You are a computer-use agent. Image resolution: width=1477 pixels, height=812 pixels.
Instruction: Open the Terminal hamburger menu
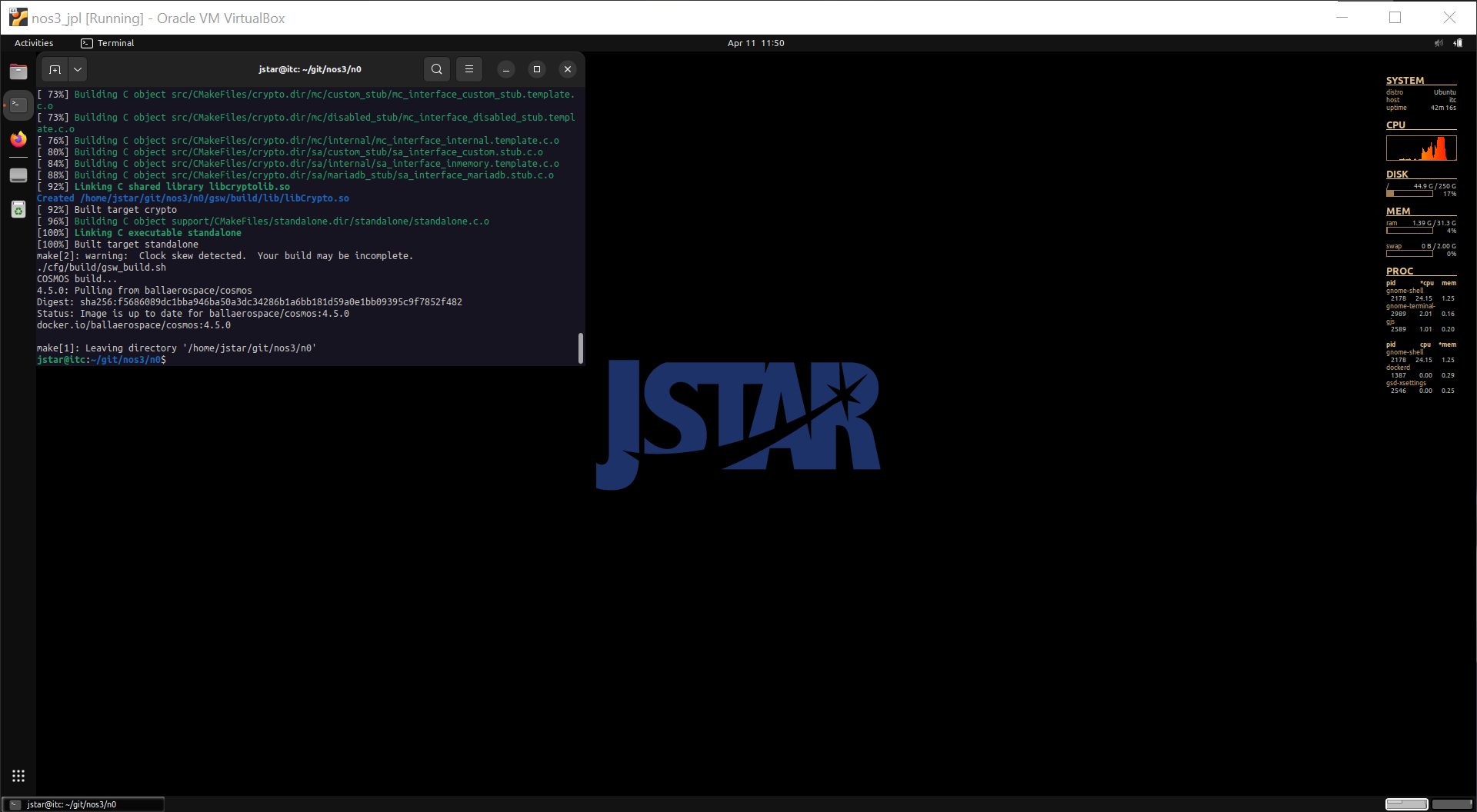coord(469,69)
